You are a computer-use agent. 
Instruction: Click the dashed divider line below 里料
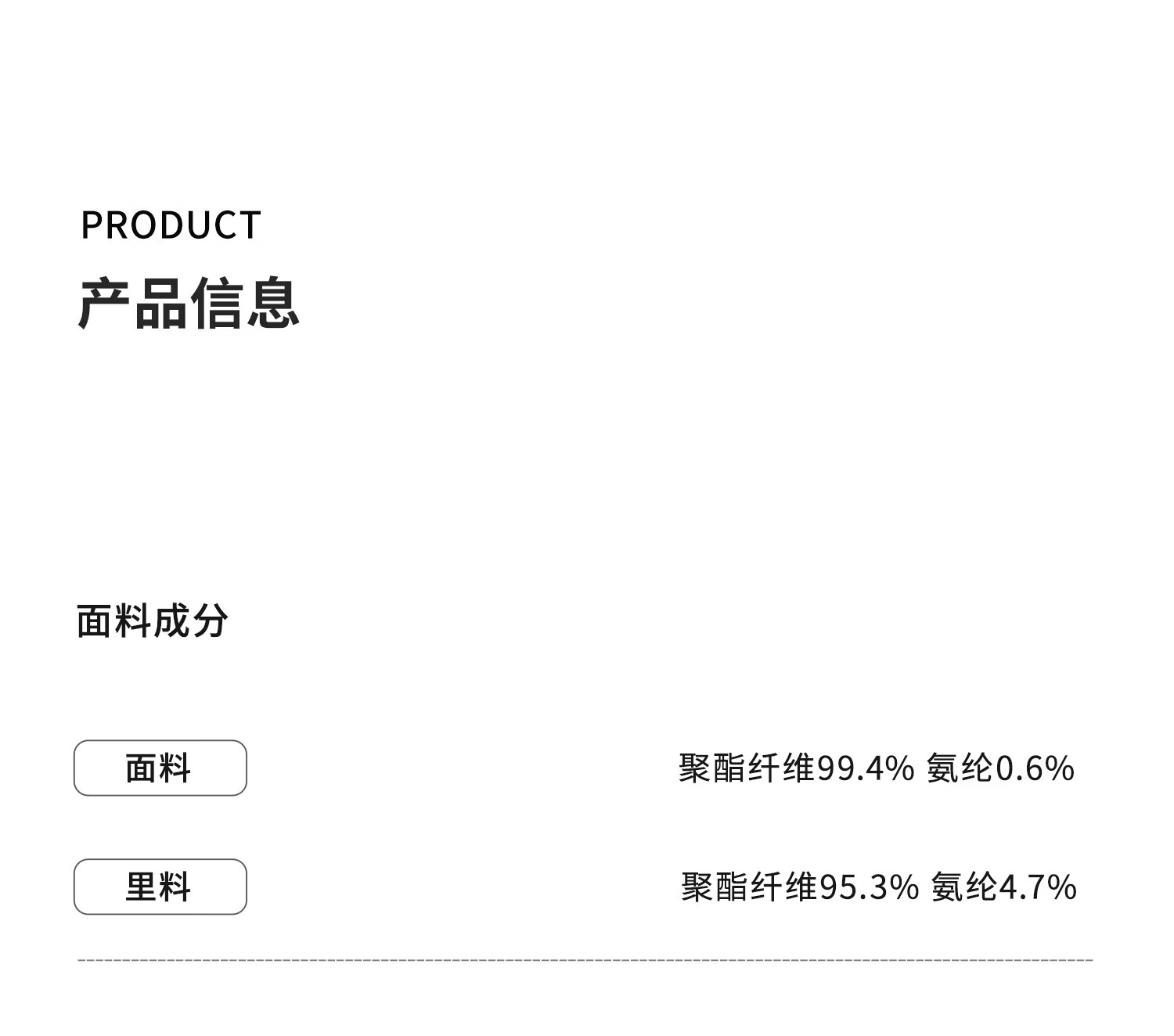pyautogui.click(x=585, y=959)
